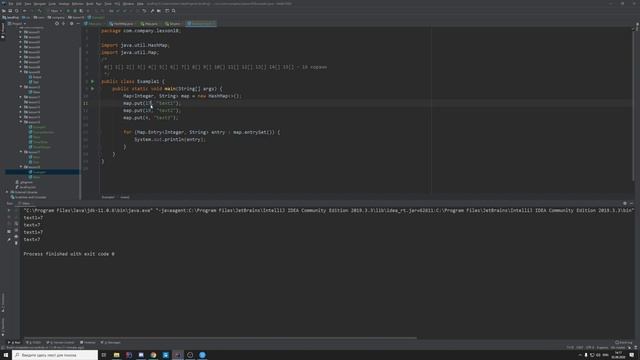This screenshot has height=360, width=640.
Task: Run the program with the toolbar Run icon
Action: pyautogui.click(x=68, y=11)
